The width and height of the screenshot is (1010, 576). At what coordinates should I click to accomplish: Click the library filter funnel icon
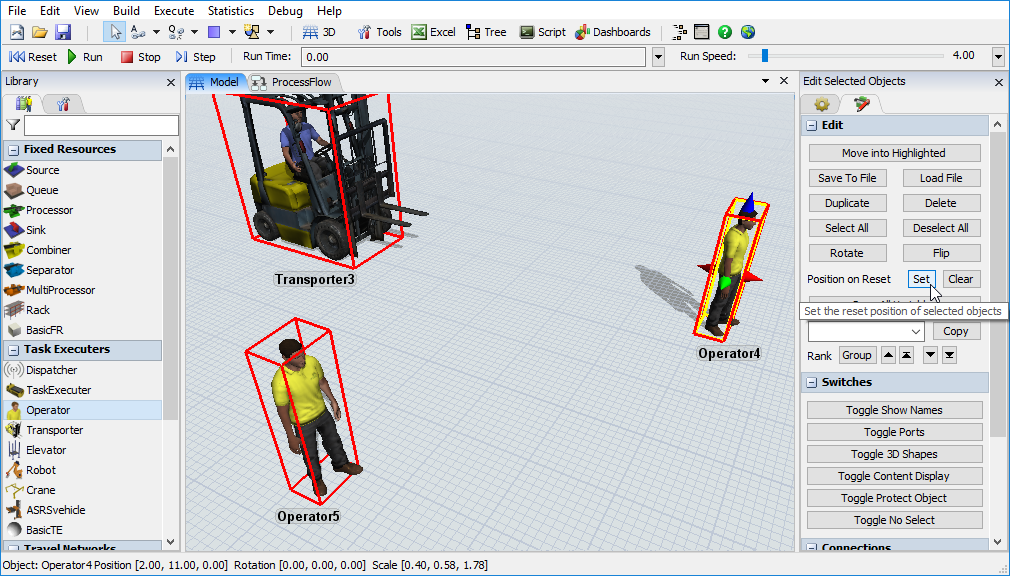click(x=12, y=126)
